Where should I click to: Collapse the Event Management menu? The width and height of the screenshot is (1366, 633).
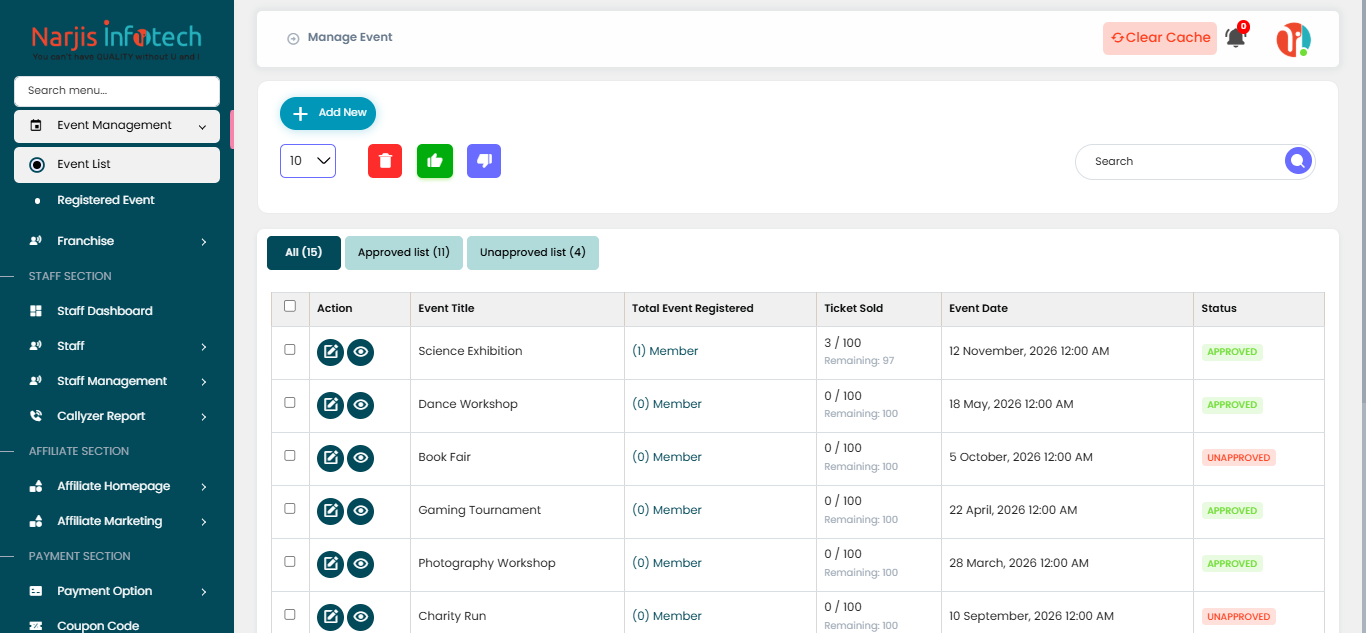point(117,126)
